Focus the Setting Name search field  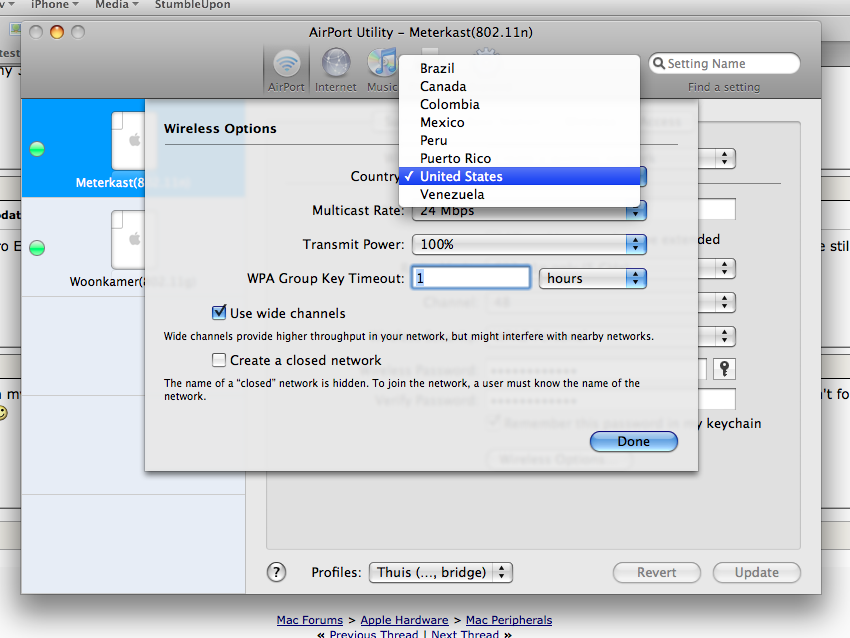pos(724,63)
